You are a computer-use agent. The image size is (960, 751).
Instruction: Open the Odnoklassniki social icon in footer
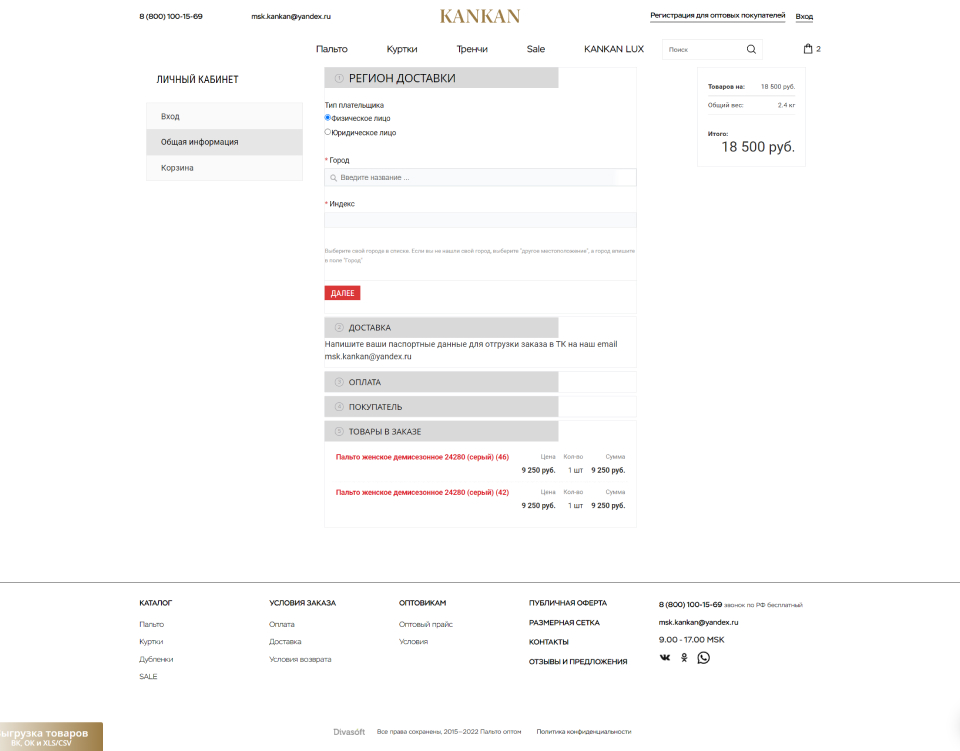(x=684, y=657)
